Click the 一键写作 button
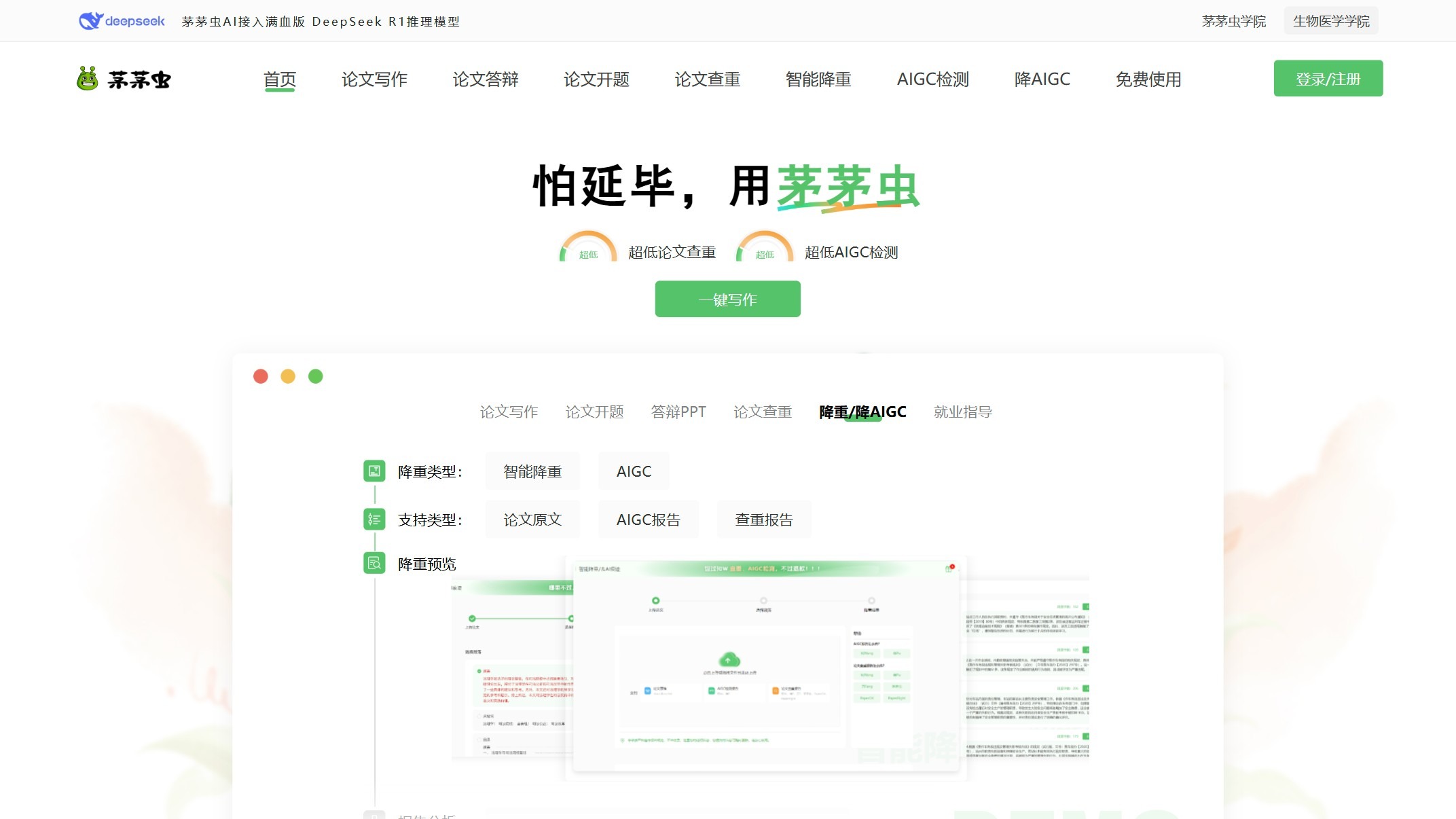This screenshot has width=1456, height=819. point(727,298)
